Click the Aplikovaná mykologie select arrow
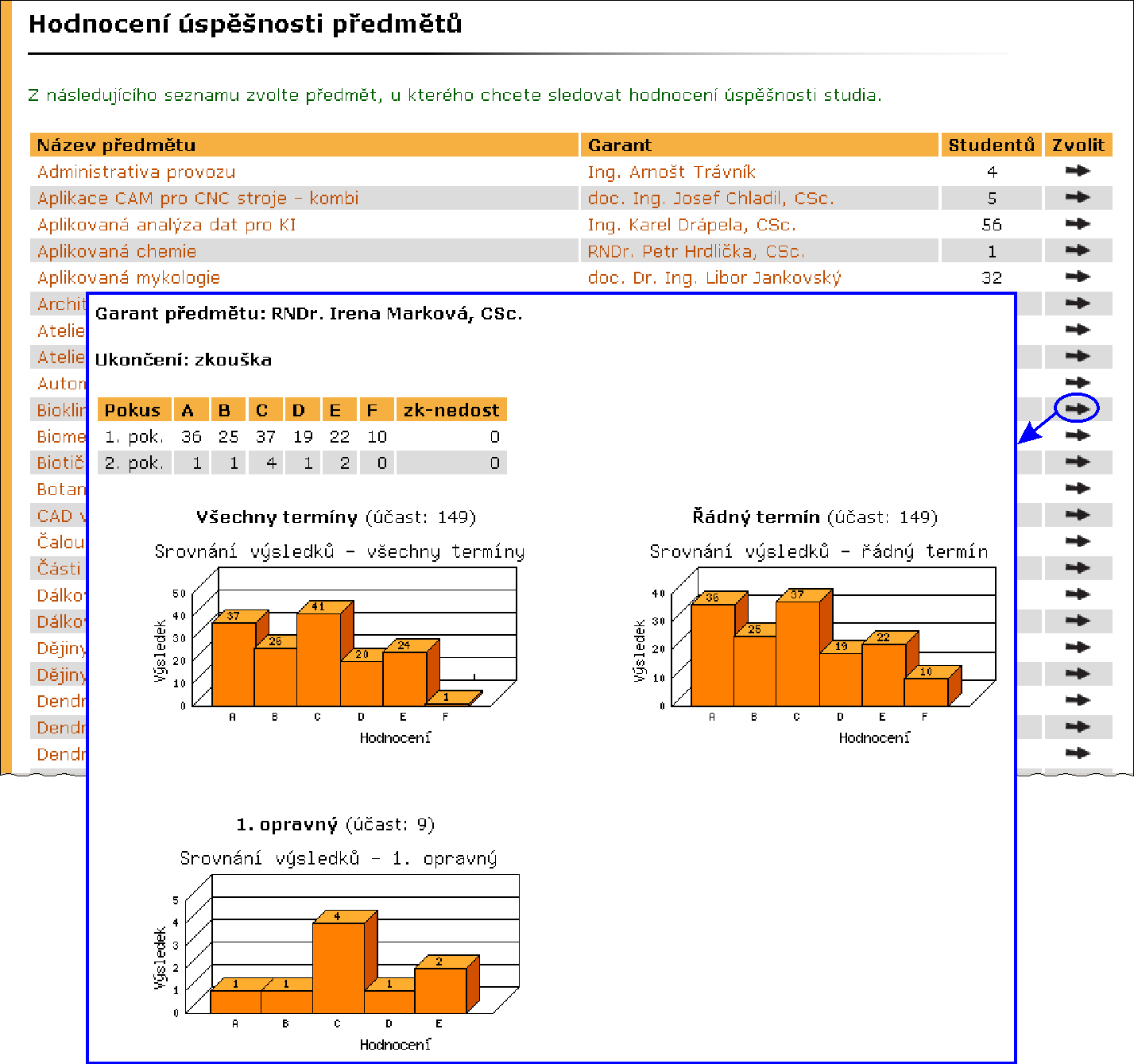1134x1064 pixels. click(x=1078, y=277)
